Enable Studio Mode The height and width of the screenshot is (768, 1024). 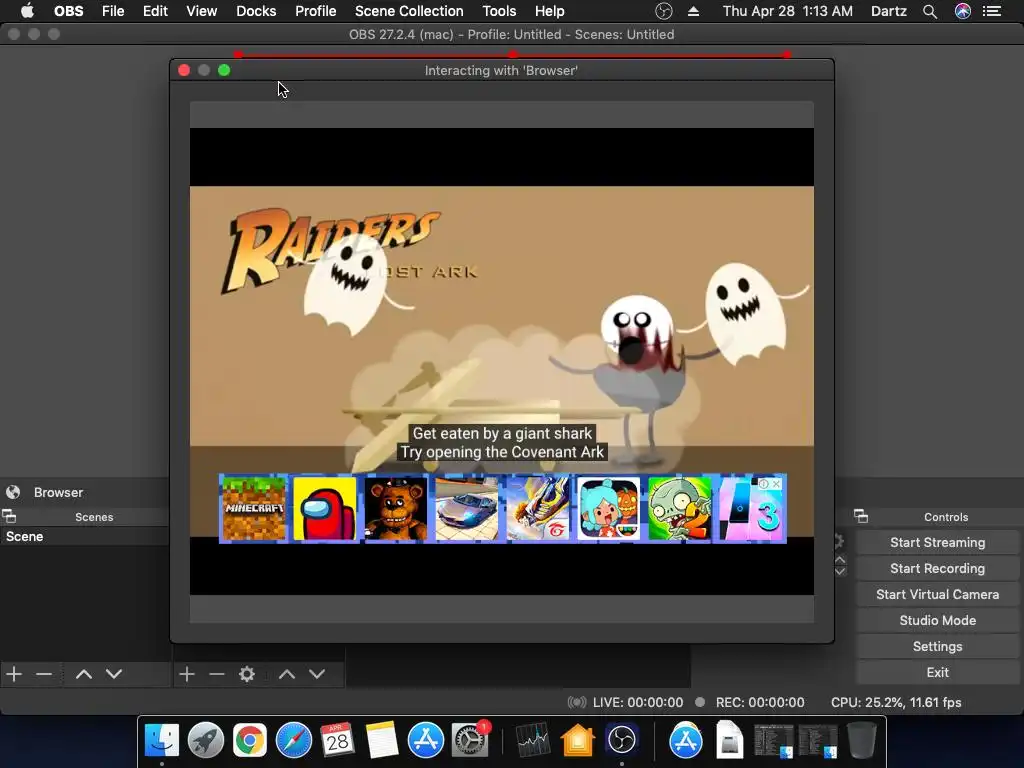(937, 620)
